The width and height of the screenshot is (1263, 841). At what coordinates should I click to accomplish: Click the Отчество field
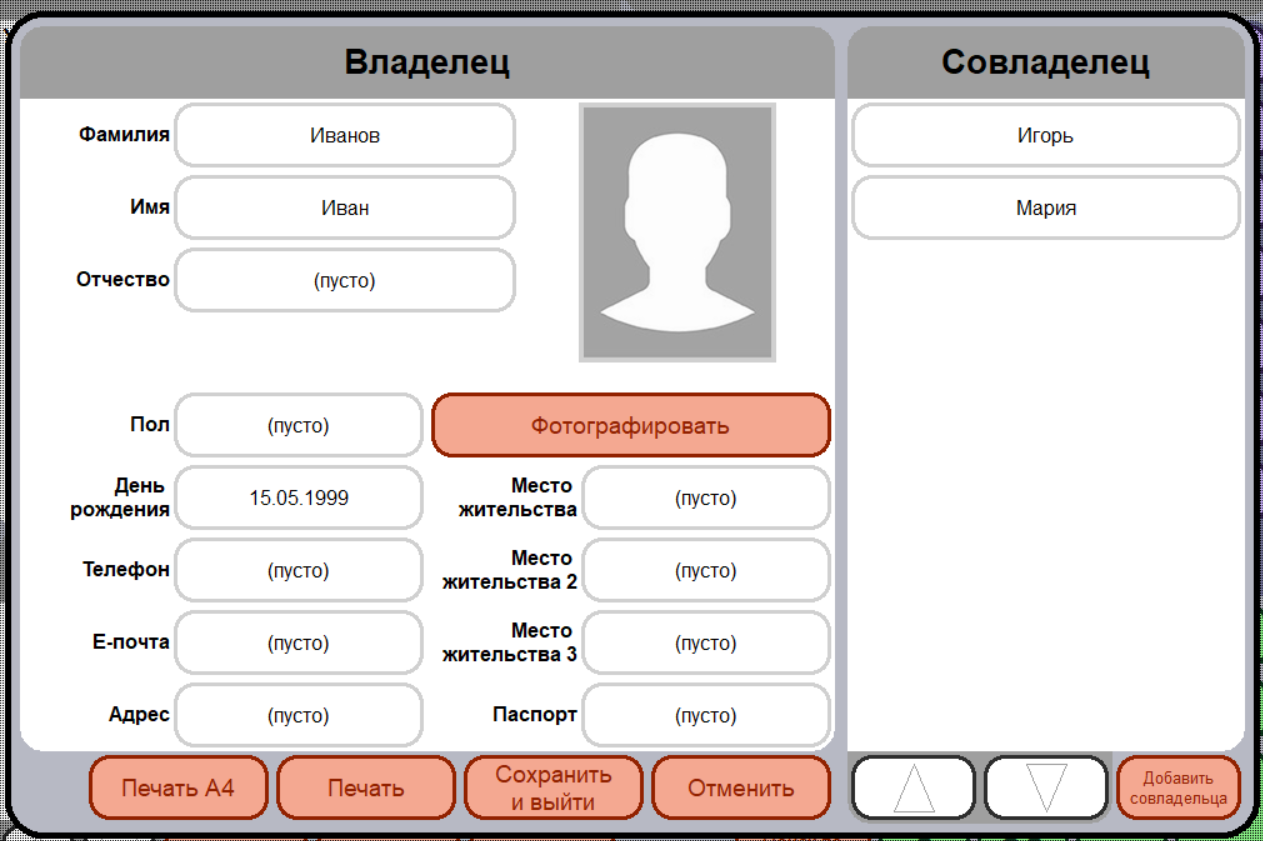click(x=345, y=281)
